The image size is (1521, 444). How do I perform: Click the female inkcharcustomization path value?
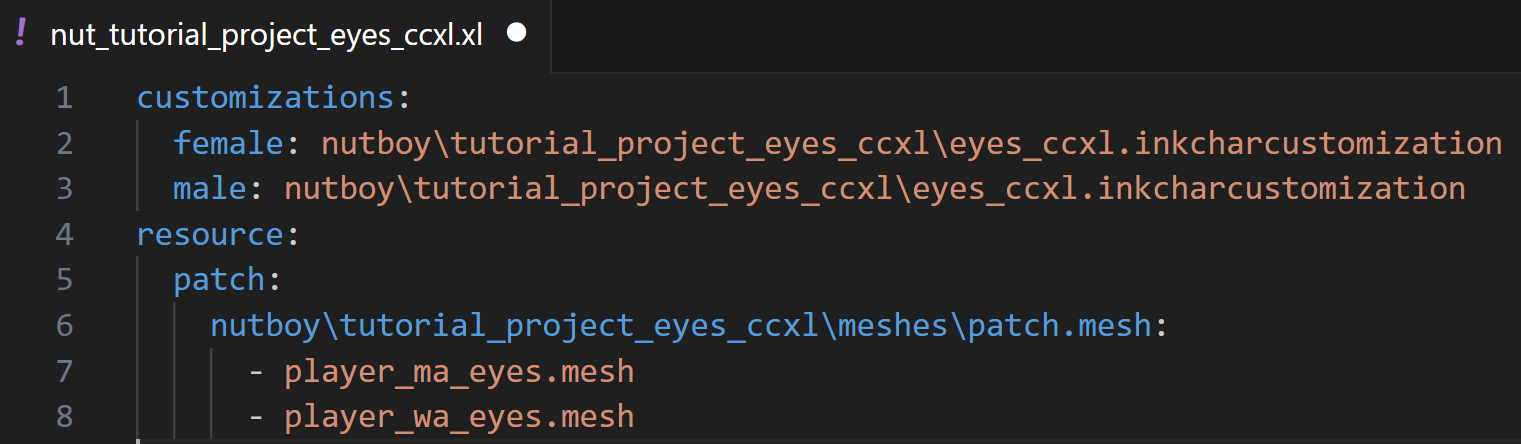[x=911, y=144]
